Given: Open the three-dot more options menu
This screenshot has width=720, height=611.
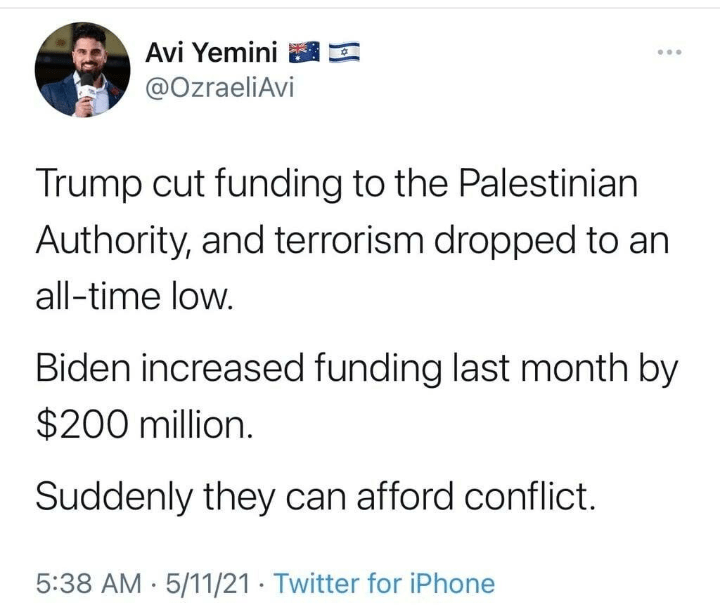Looking at the screenshot, I should (x=668, y=51).
